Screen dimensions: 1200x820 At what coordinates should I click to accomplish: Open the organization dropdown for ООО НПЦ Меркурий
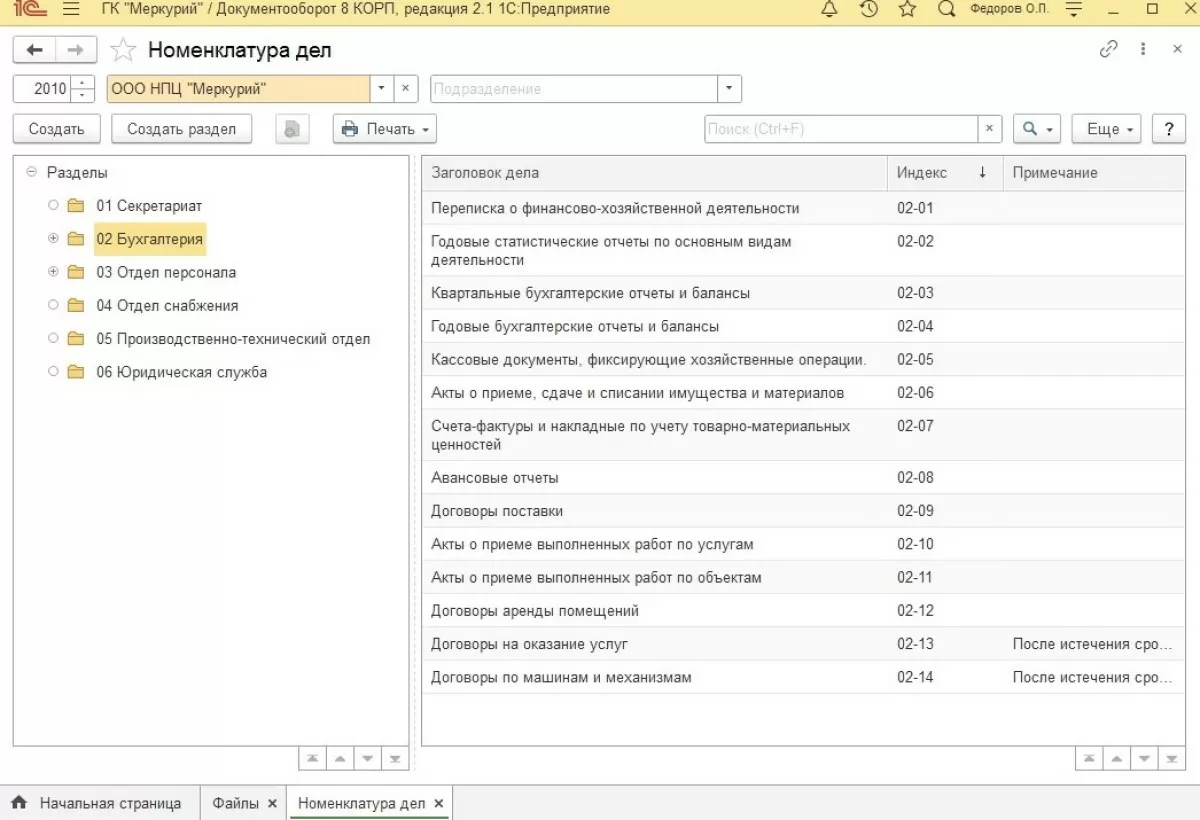381,88
